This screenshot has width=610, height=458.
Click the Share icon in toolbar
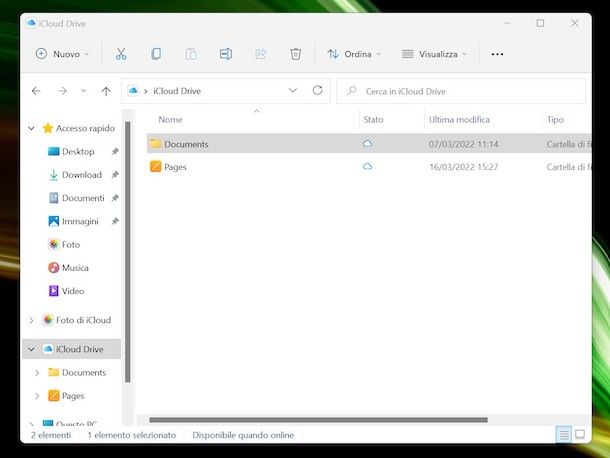point(261,54)
